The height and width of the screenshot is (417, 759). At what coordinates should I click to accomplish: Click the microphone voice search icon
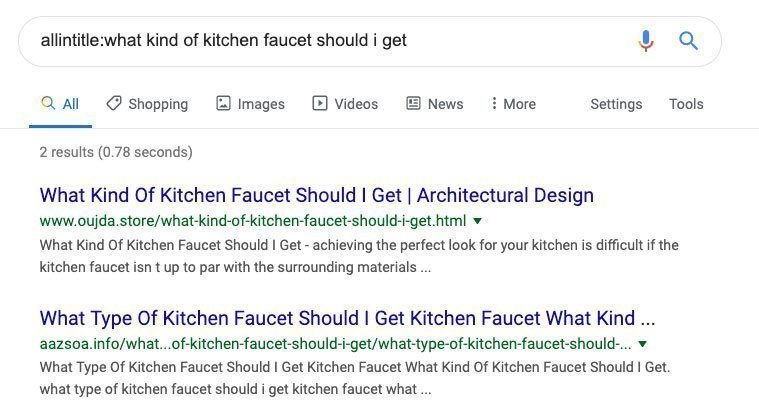[646, 41]
